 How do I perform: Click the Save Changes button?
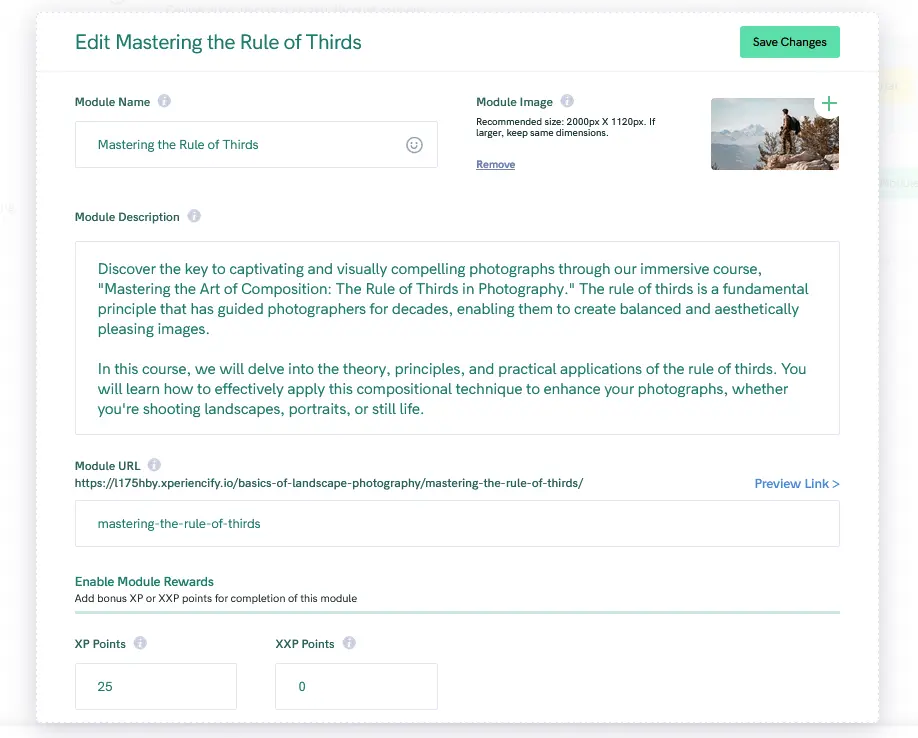tap(789, 42)
